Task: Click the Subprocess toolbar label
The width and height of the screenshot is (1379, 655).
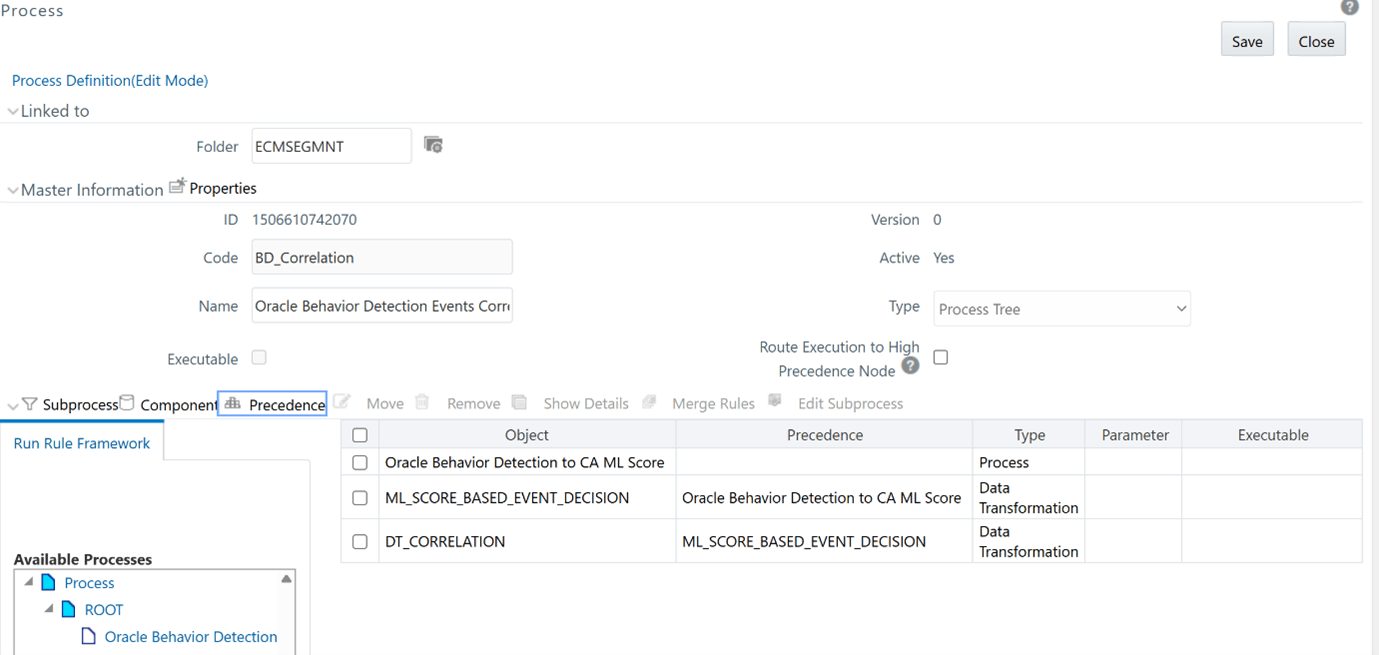Action: [80, 405]
